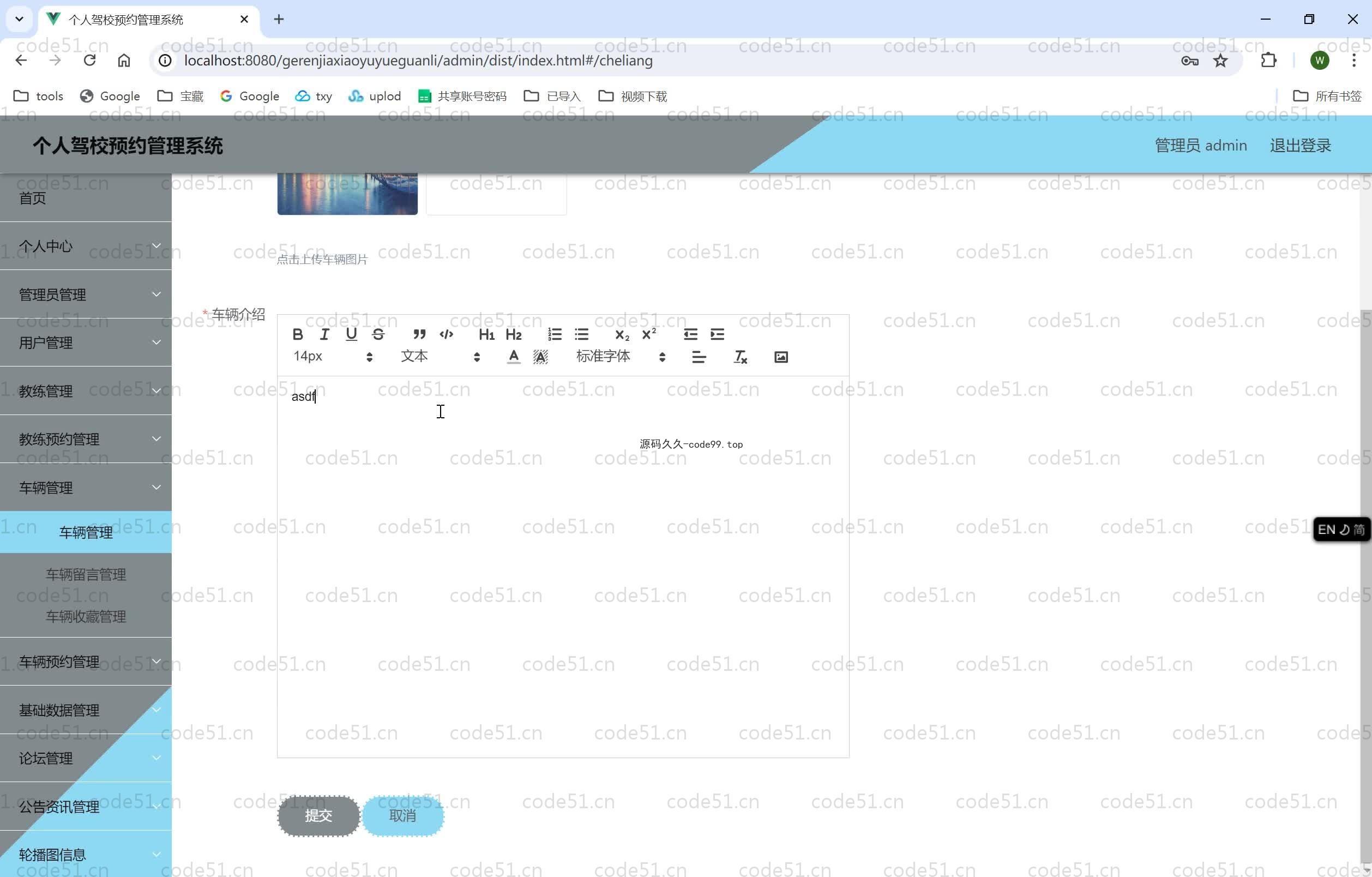Create a bulleted list
Image resolution: width=1372 pixels, height=877 pixels.
(x=581, y=334)
